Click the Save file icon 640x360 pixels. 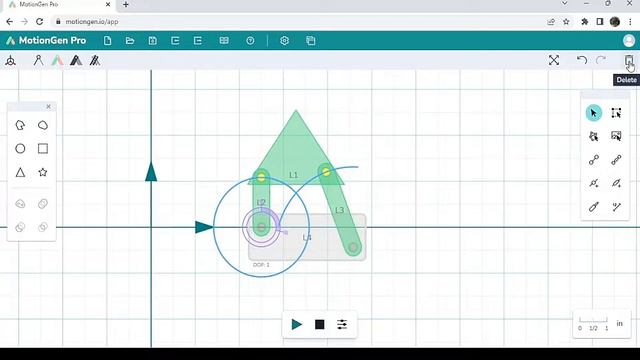[153, 40]
